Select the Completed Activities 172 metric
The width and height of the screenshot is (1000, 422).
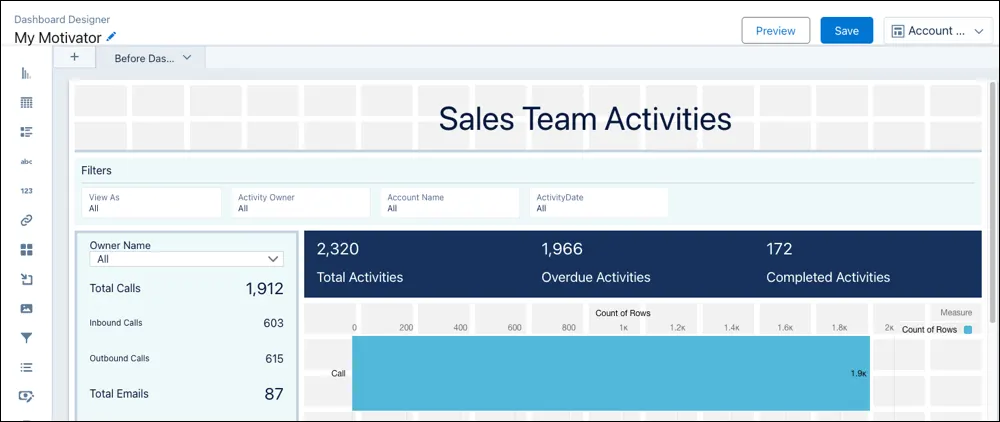(828, 263)
